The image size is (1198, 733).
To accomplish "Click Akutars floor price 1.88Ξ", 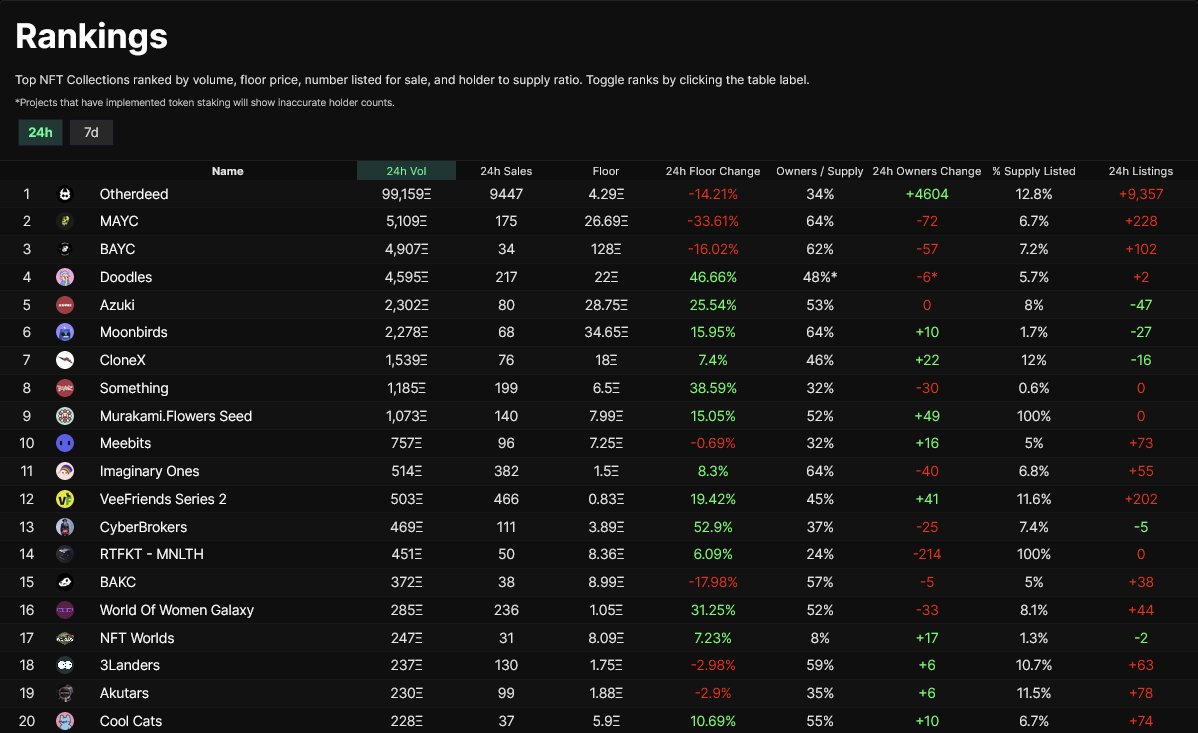I will 606,693.
